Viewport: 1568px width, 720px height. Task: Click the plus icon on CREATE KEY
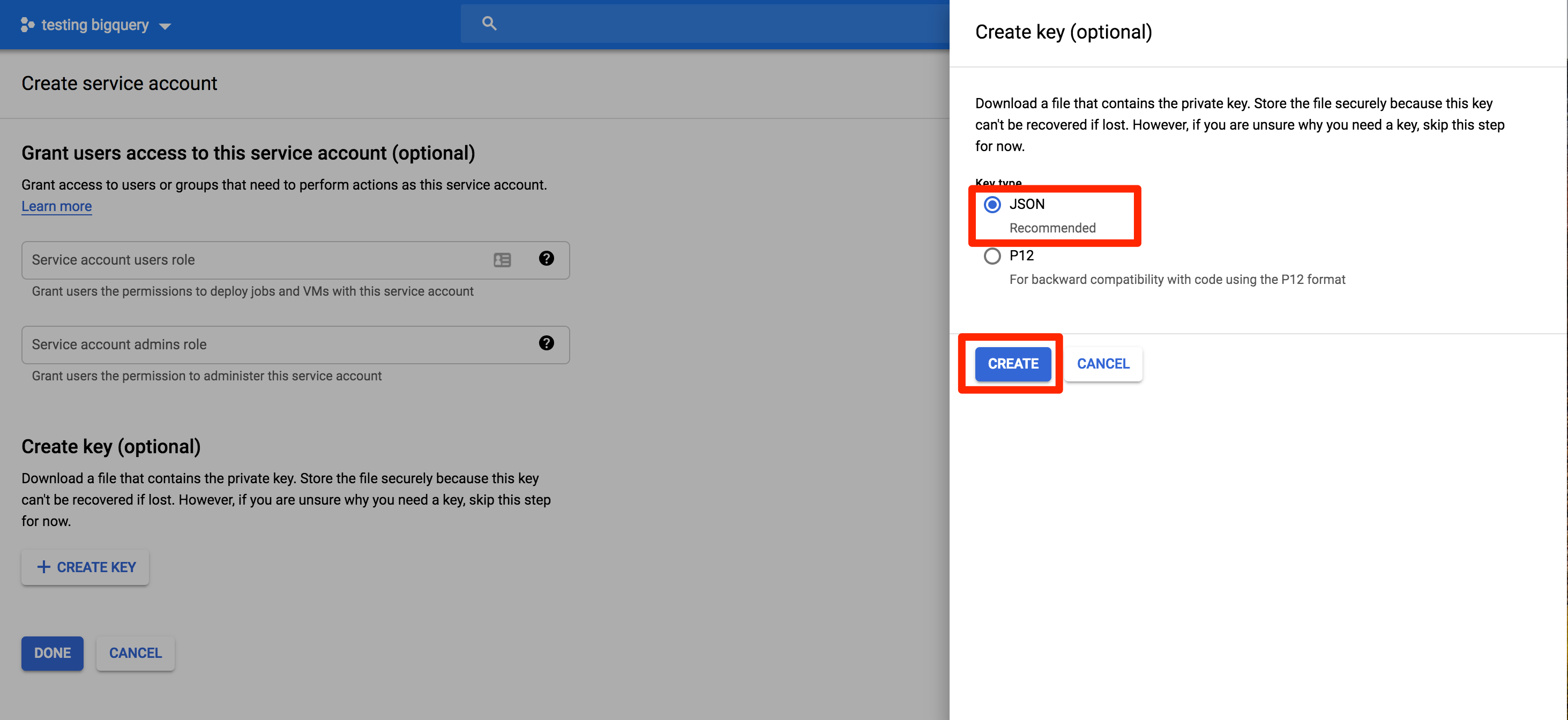pos(44,567)
